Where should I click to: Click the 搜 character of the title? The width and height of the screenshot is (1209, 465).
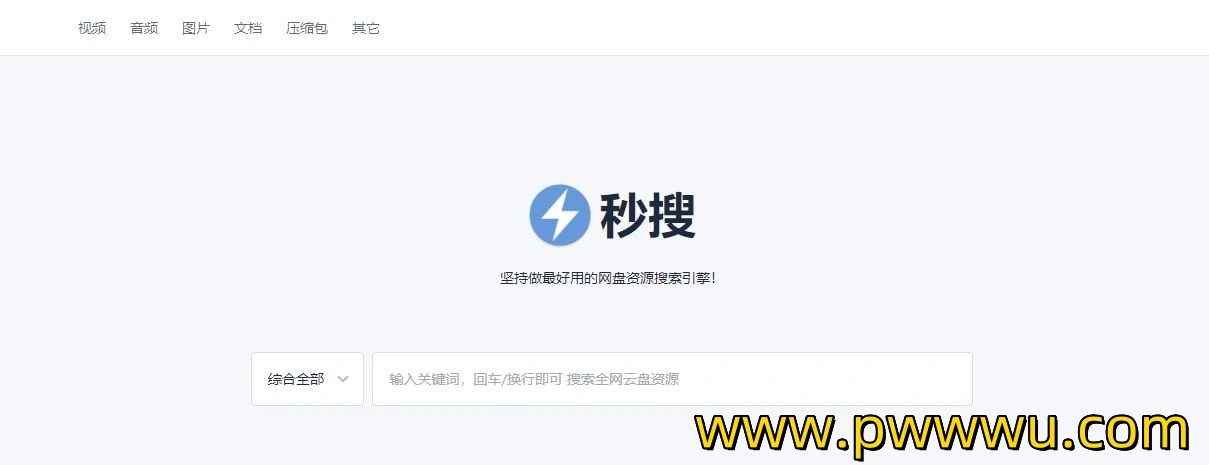click(672, 215)
